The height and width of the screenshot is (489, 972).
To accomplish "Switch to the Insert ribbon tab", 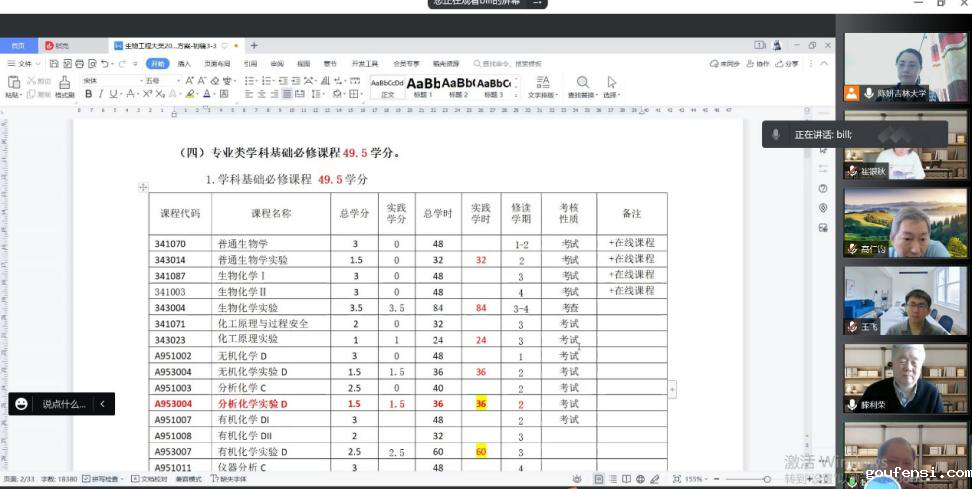I will pos(184,63).
